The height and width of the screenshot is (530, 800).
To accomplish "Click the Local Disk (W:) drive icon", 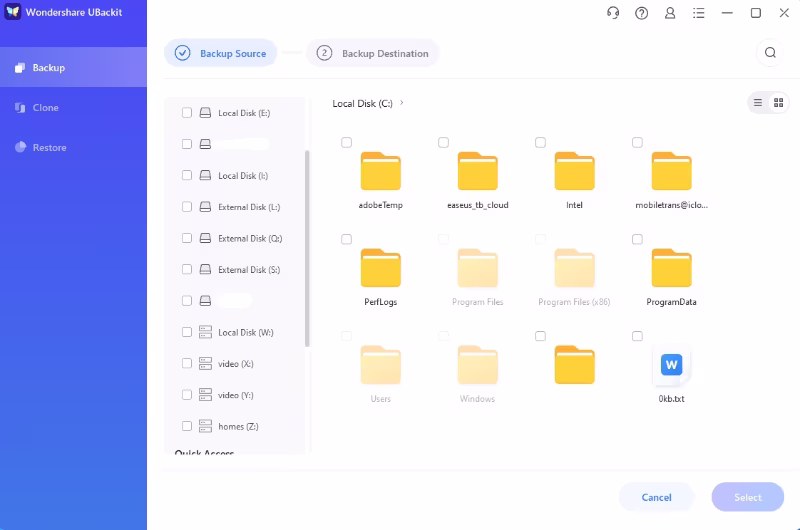I will tap(205, 332).
